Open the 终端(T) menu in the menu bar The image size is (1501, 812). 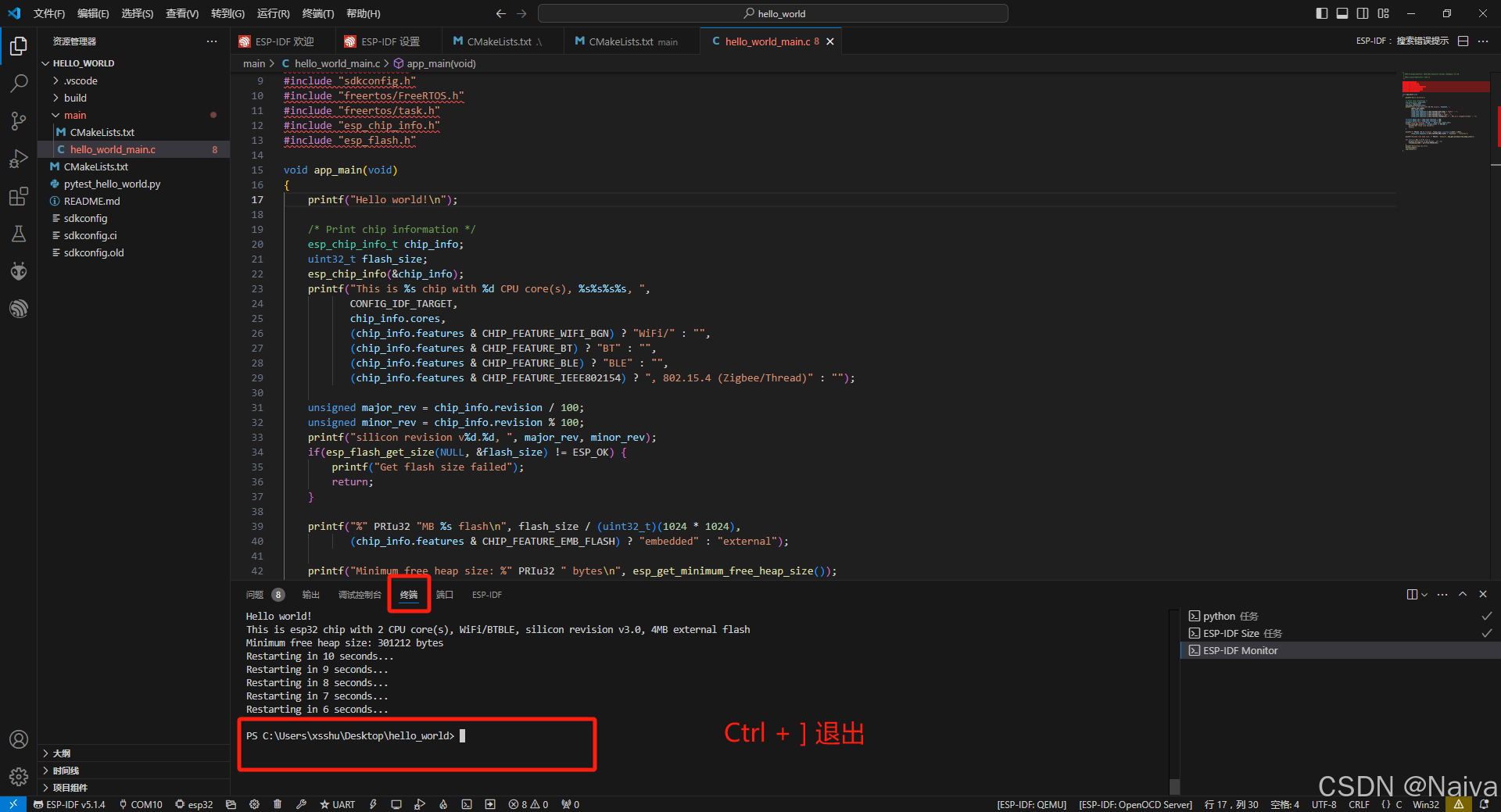click(317, 13)
